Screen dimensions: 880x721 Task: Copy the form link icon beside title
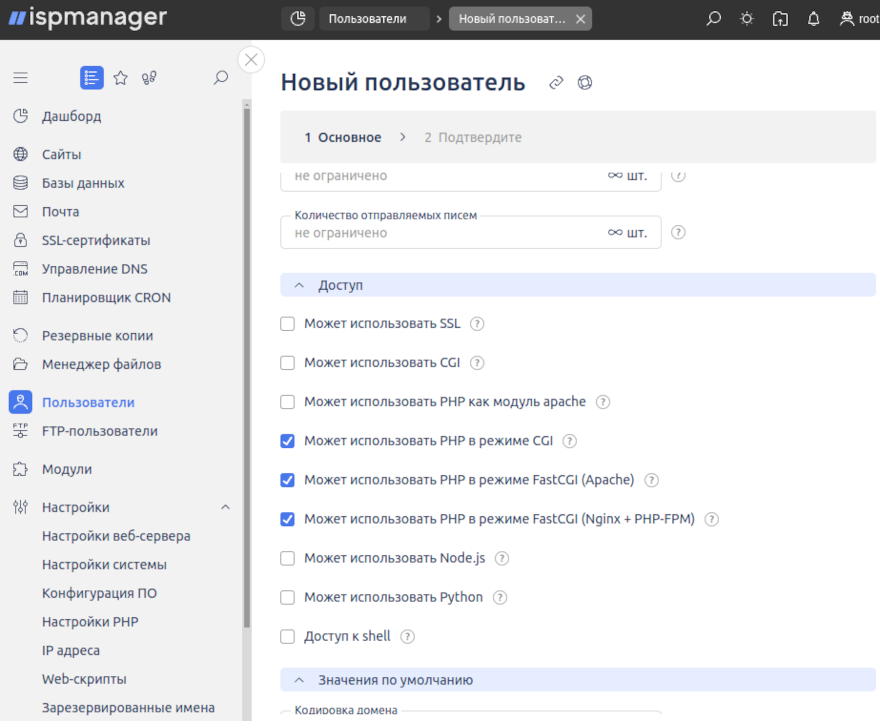coord(556,83)
